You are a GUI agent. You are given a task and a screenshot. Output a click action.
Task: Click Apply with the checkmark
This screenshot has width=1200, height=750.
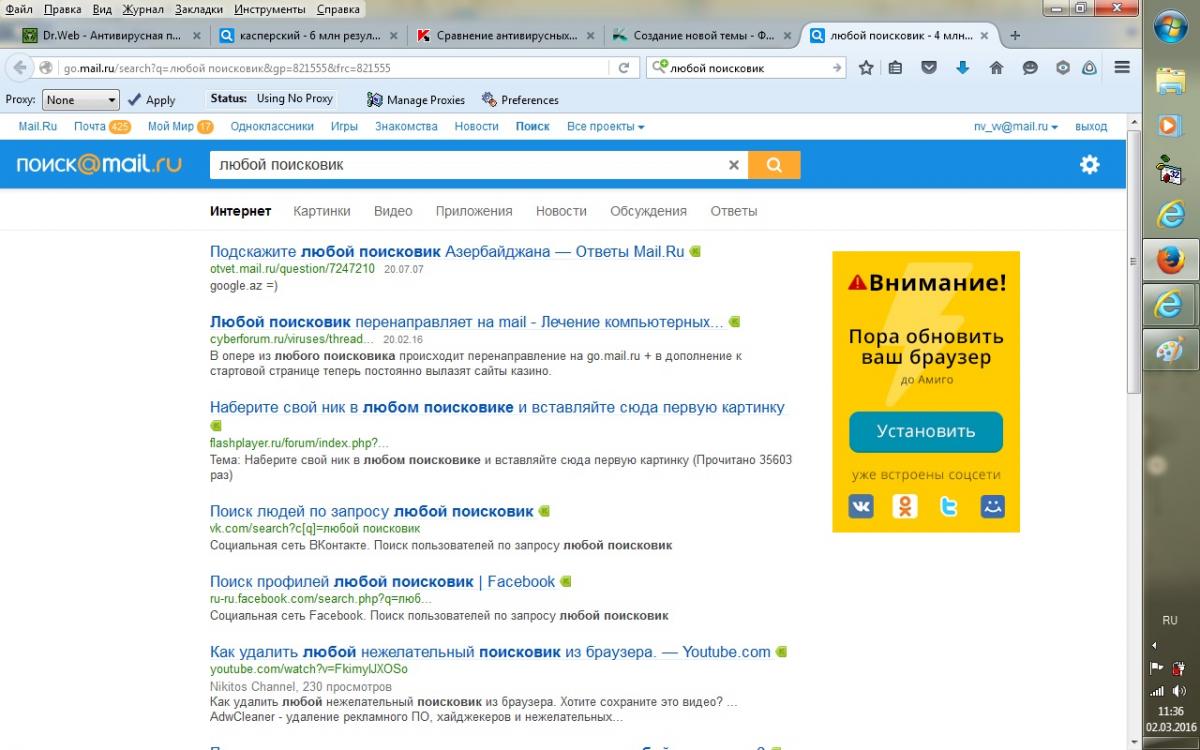(x=151, y=100)
